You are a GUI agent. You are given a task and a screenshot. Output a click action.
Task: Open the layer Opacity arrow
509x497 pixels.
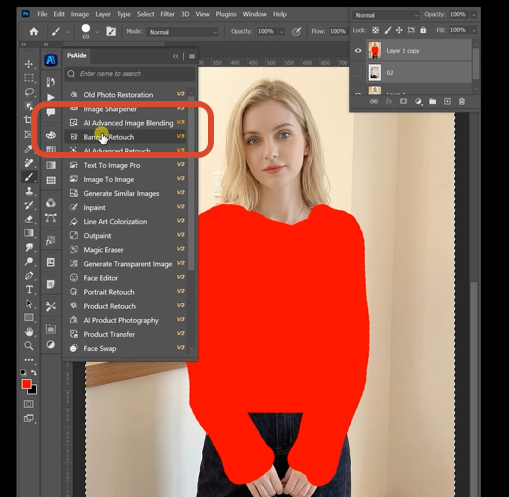click(474, 15)
